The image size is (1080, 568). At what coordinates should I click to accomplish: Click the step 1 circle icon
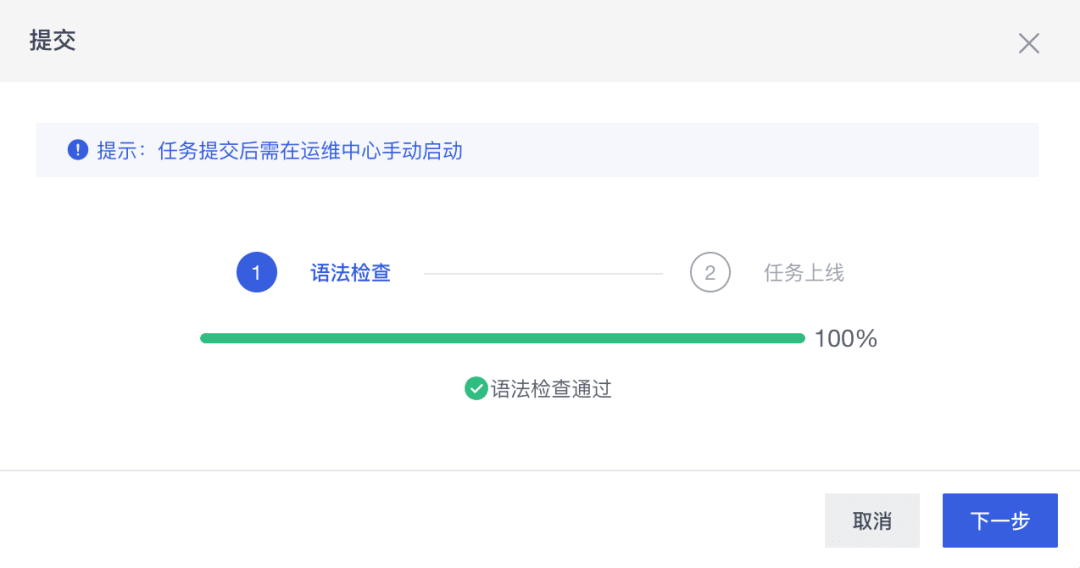click(x=256, y=272)
